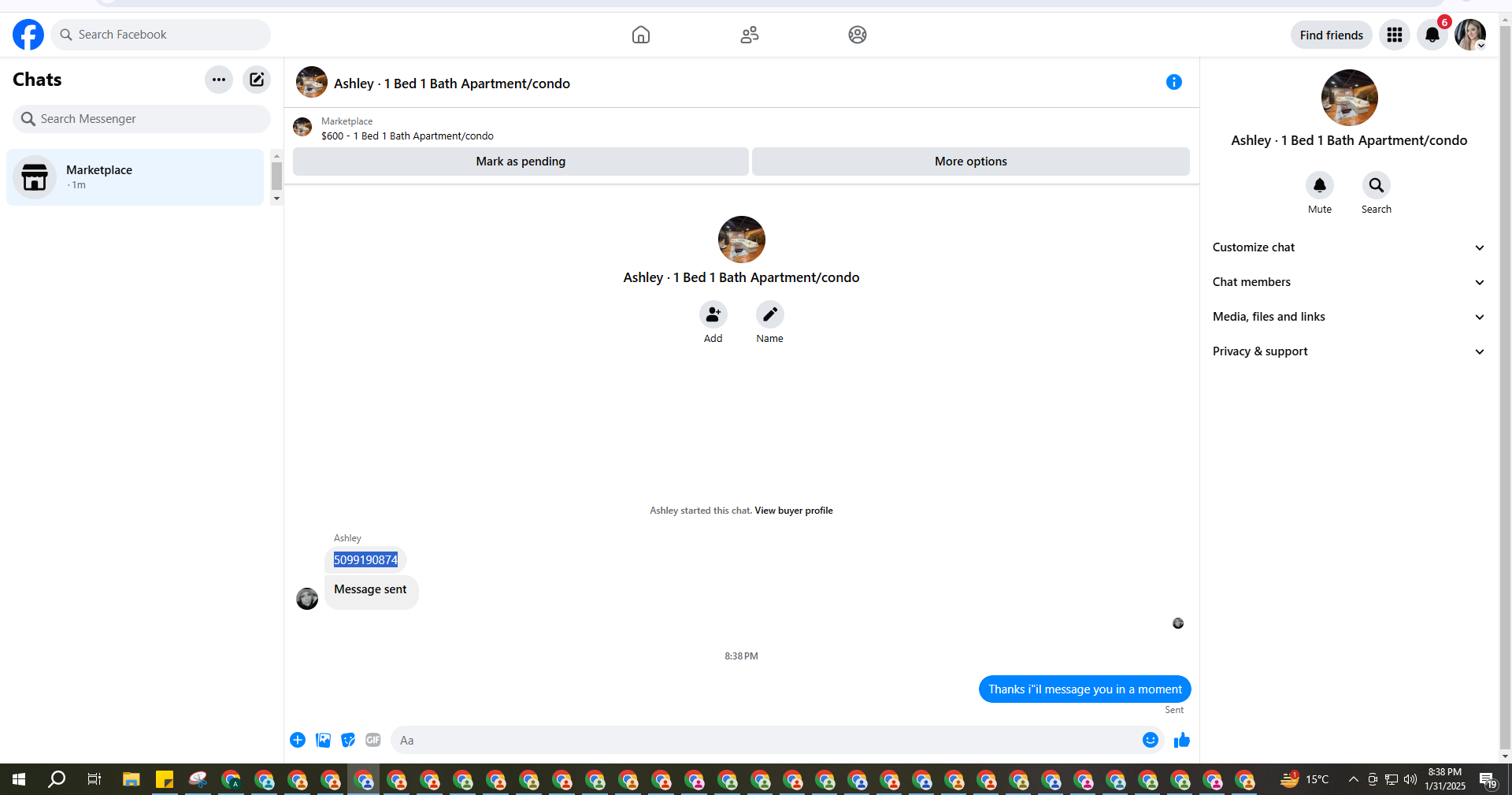Screen dimensions: 1512x795
Task: Focus the Search Messenger field
Action: (142, 119)
